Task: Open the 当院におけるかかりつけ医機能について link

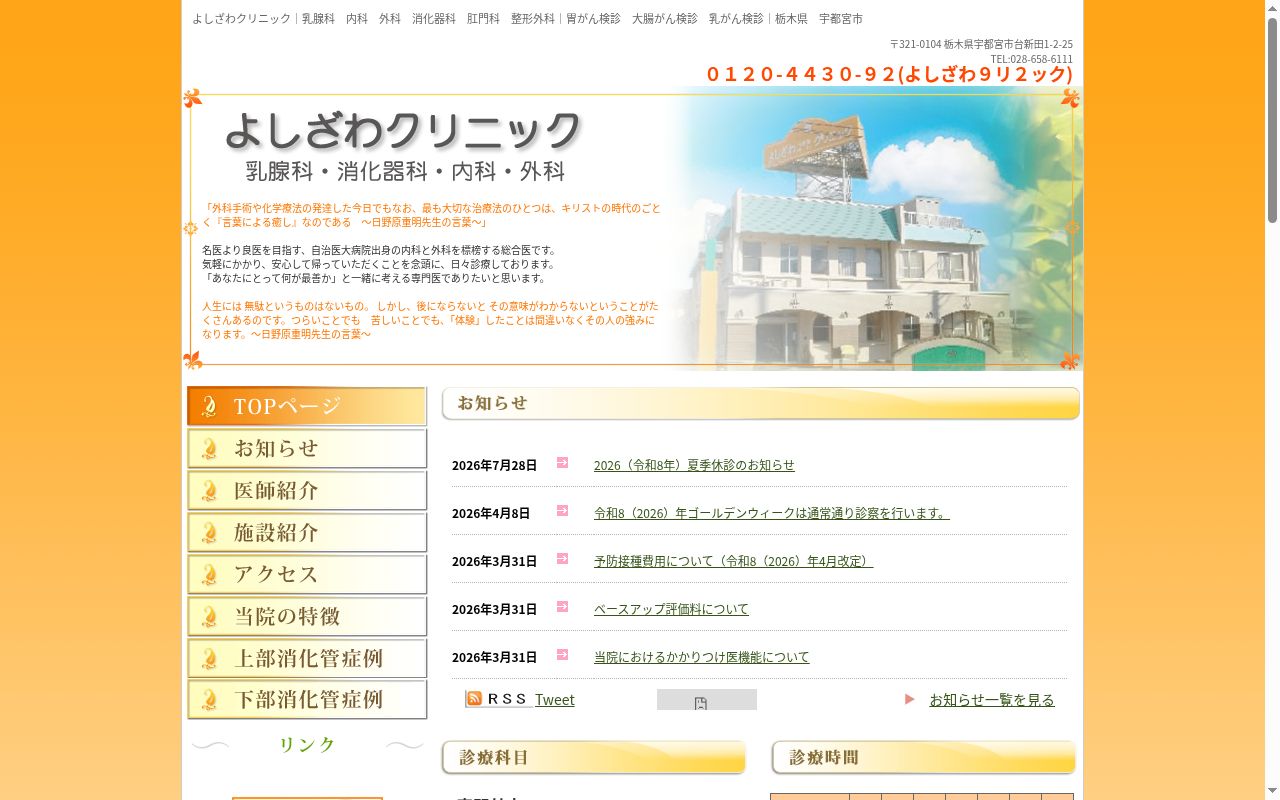Action: click(x=702, y=657)
